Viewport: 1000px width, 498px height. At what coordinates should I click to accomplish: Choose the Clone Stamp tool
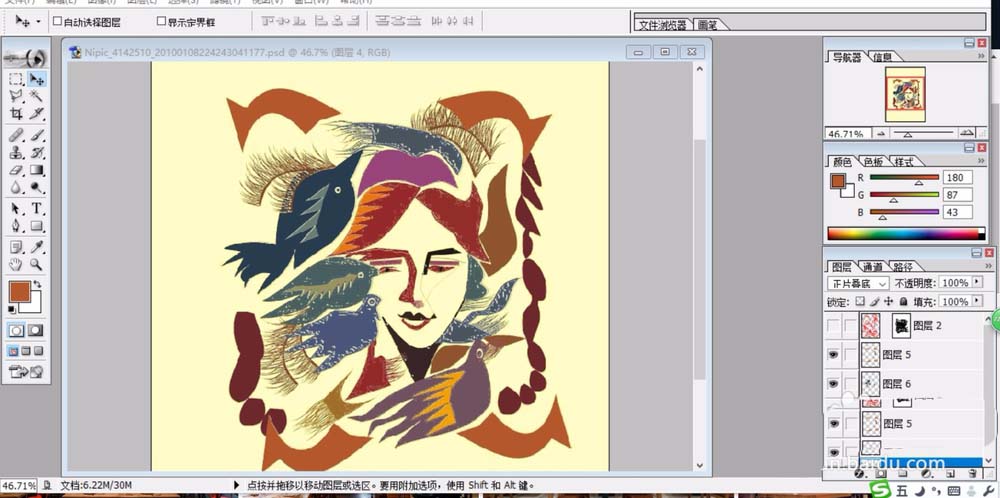click(x=16, y=152)
